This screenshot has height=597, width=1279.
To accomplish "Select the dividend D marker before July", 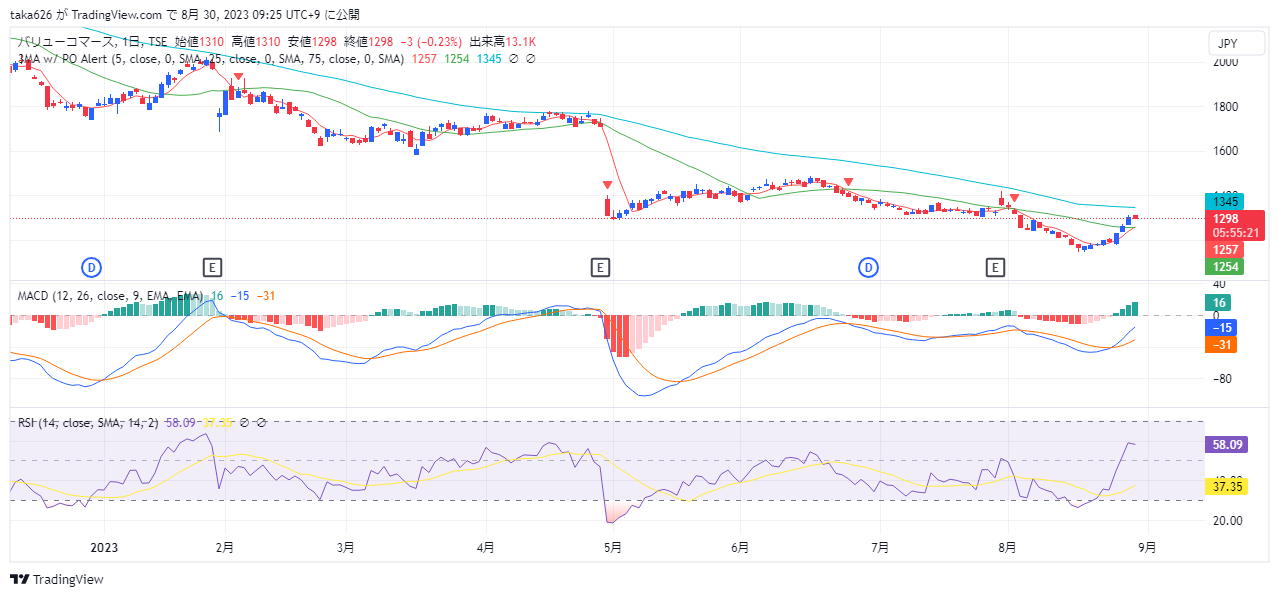I will point(869,267).
